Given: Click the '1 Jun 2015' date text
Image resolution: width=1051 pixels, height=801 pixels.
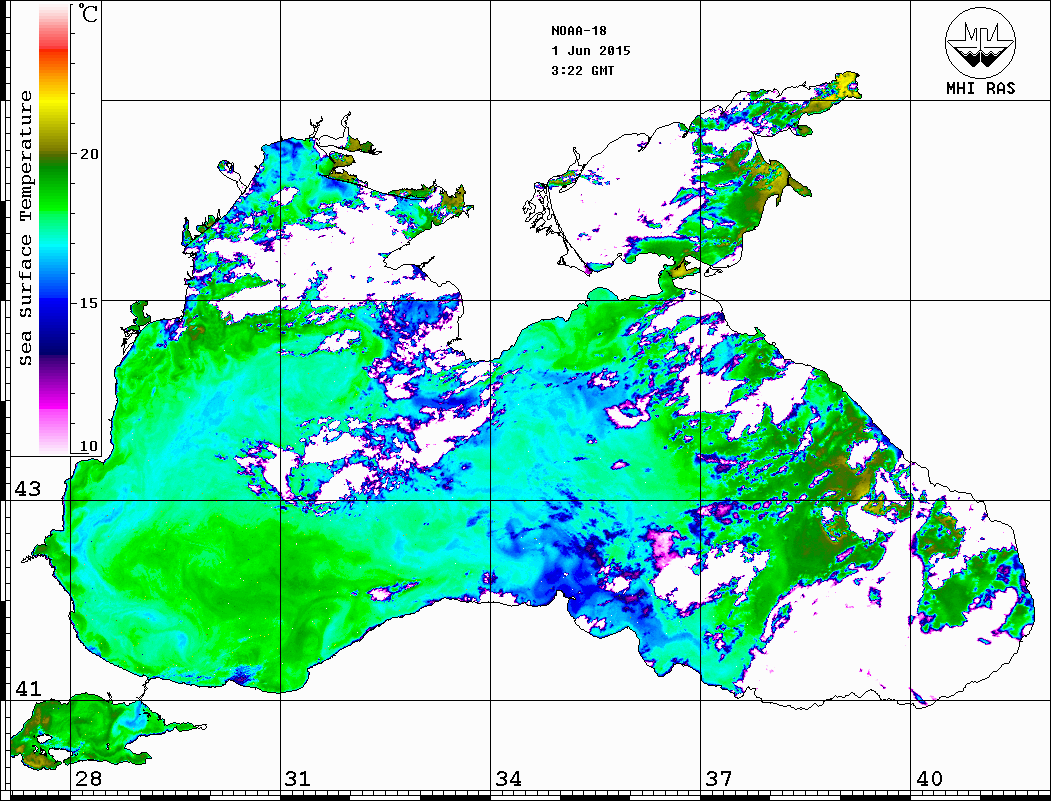Looking at the screenshot, I should coord(591,51).
